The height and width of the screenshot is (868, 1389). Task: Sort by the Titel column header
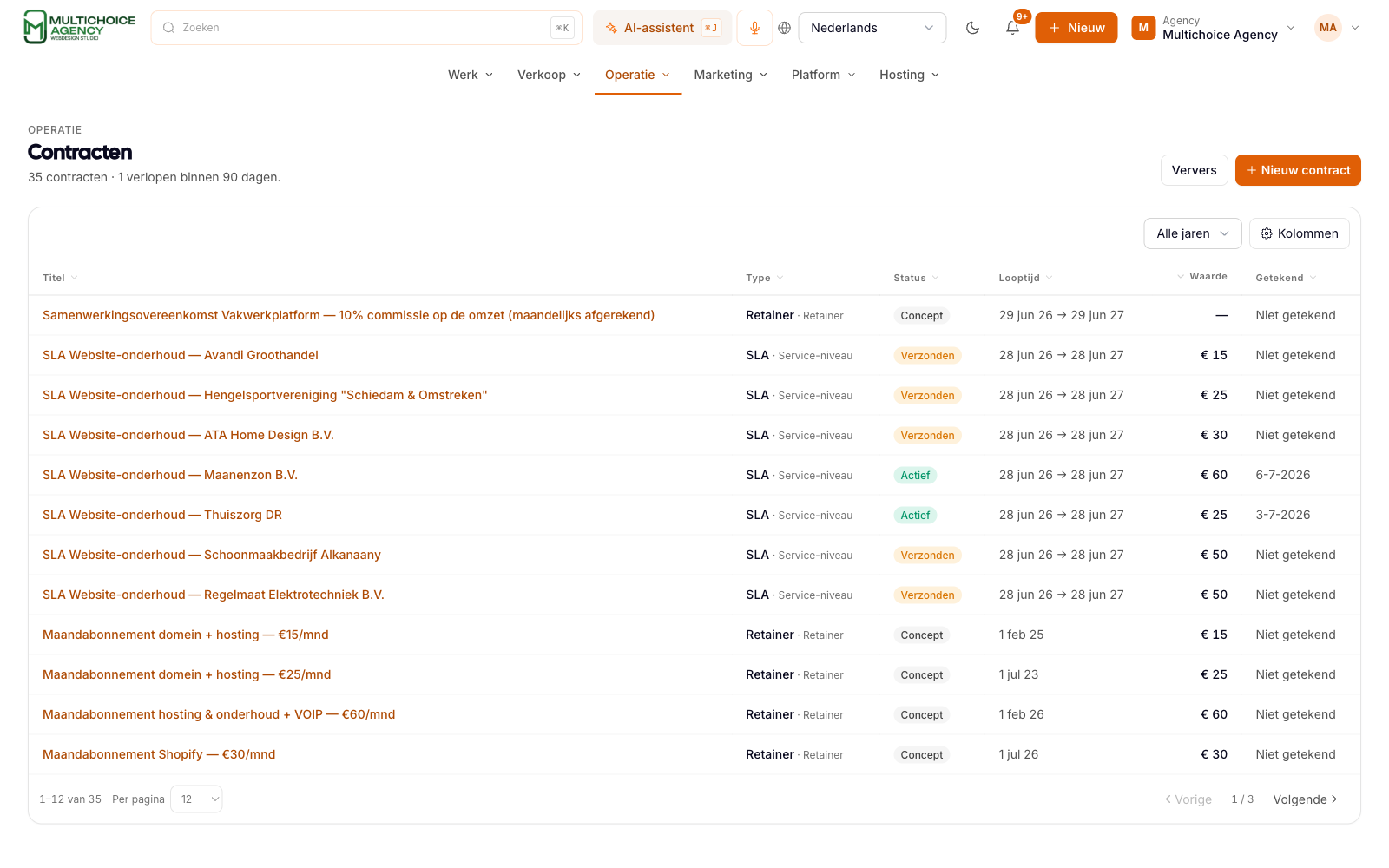point(60,278)
